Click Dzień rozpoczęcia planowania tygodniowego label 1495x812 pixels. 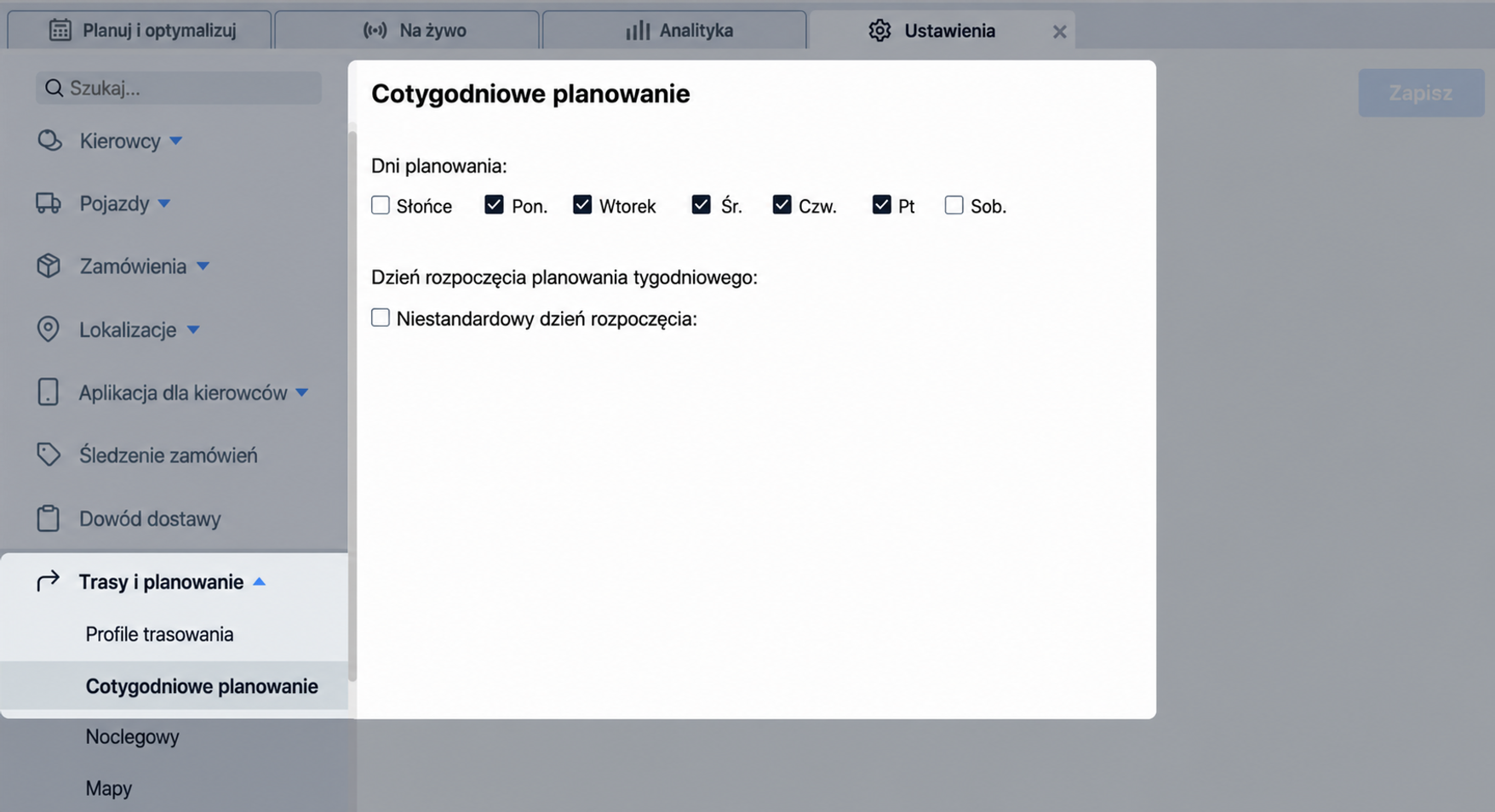(564, 277)
